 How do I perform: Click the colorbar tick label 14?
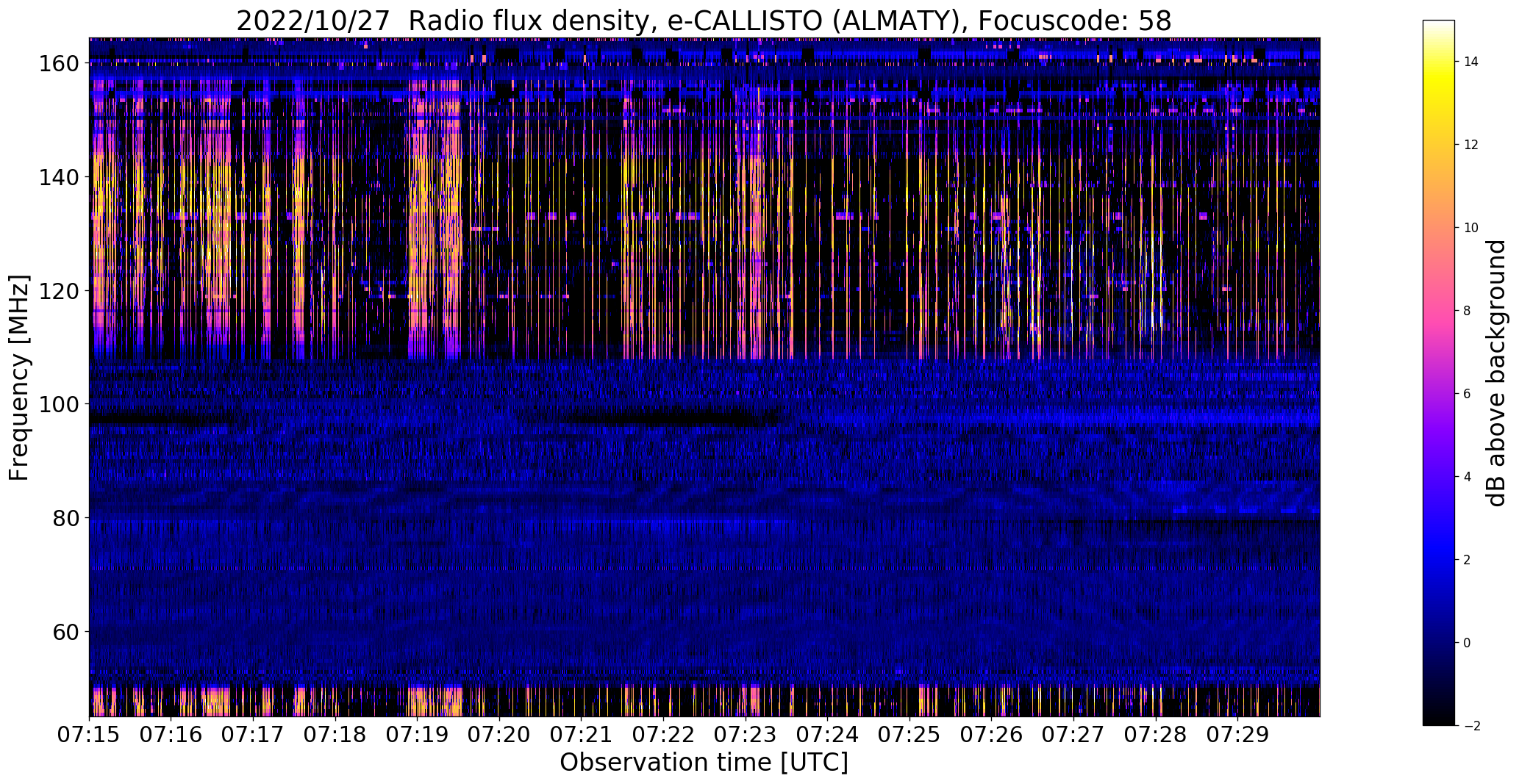point(1471,62)
